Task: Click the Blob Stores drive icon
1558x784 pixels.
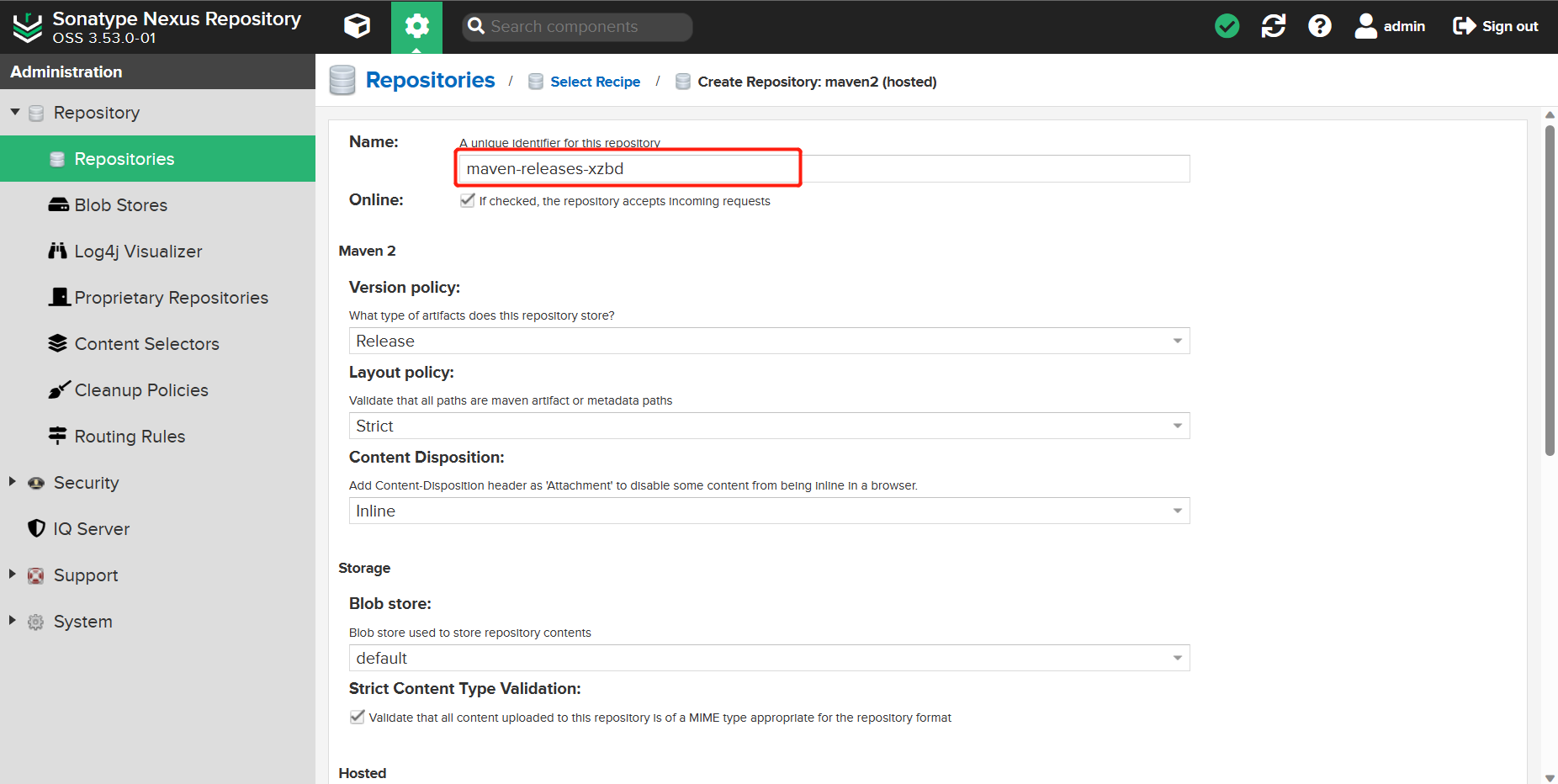Action: click(59, 204)
